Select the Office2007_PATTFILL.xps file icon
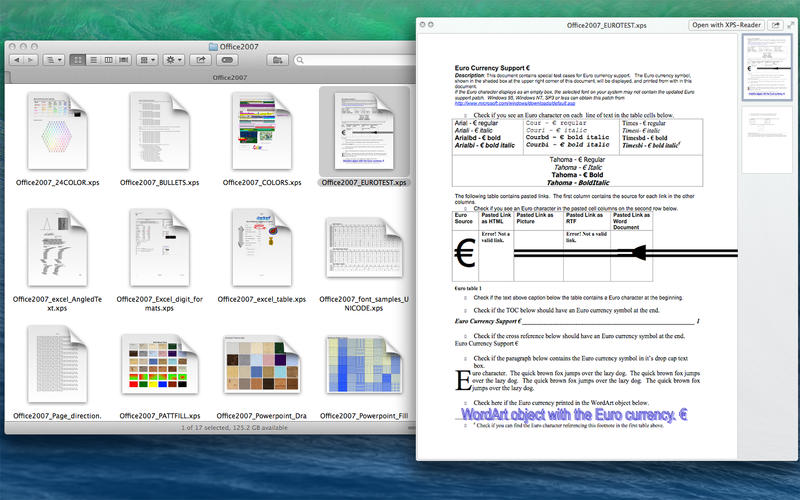Image resolution: width=800 pixels, height=500 pixels. pyautogui.click(x=159, y=364)
